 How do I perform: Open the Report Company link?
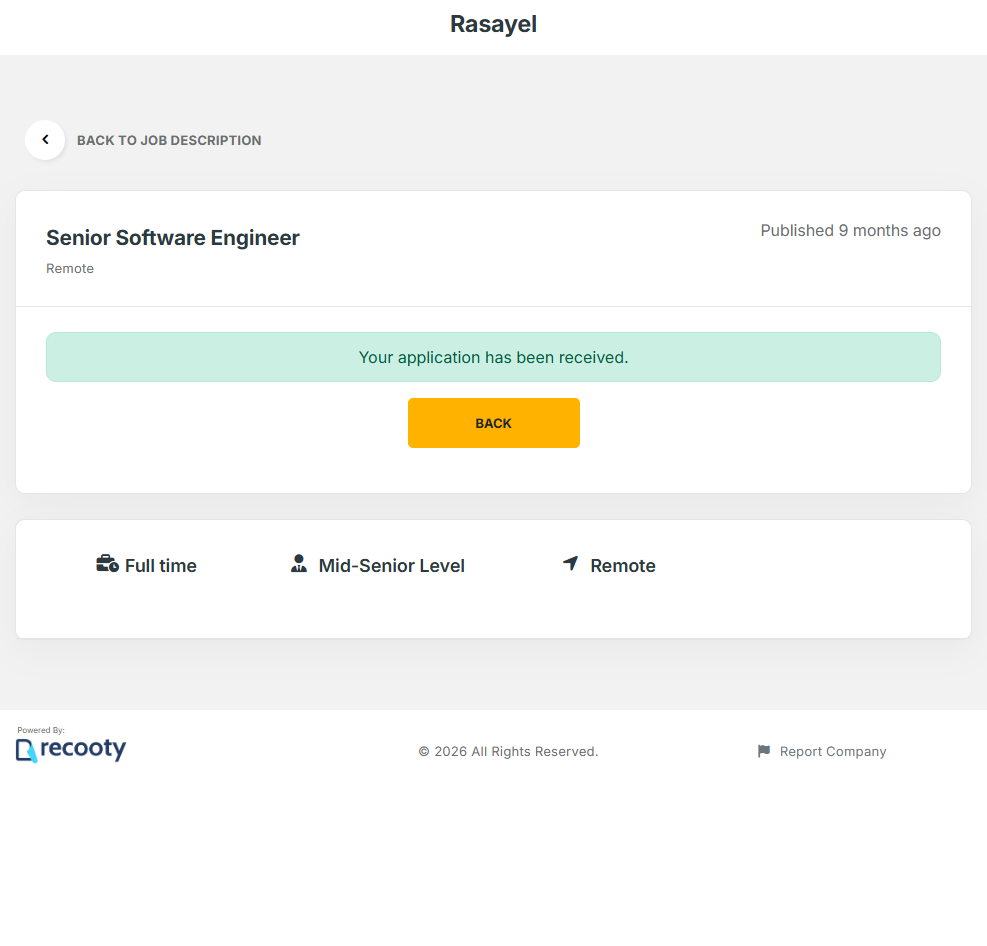tap(832, 751)
